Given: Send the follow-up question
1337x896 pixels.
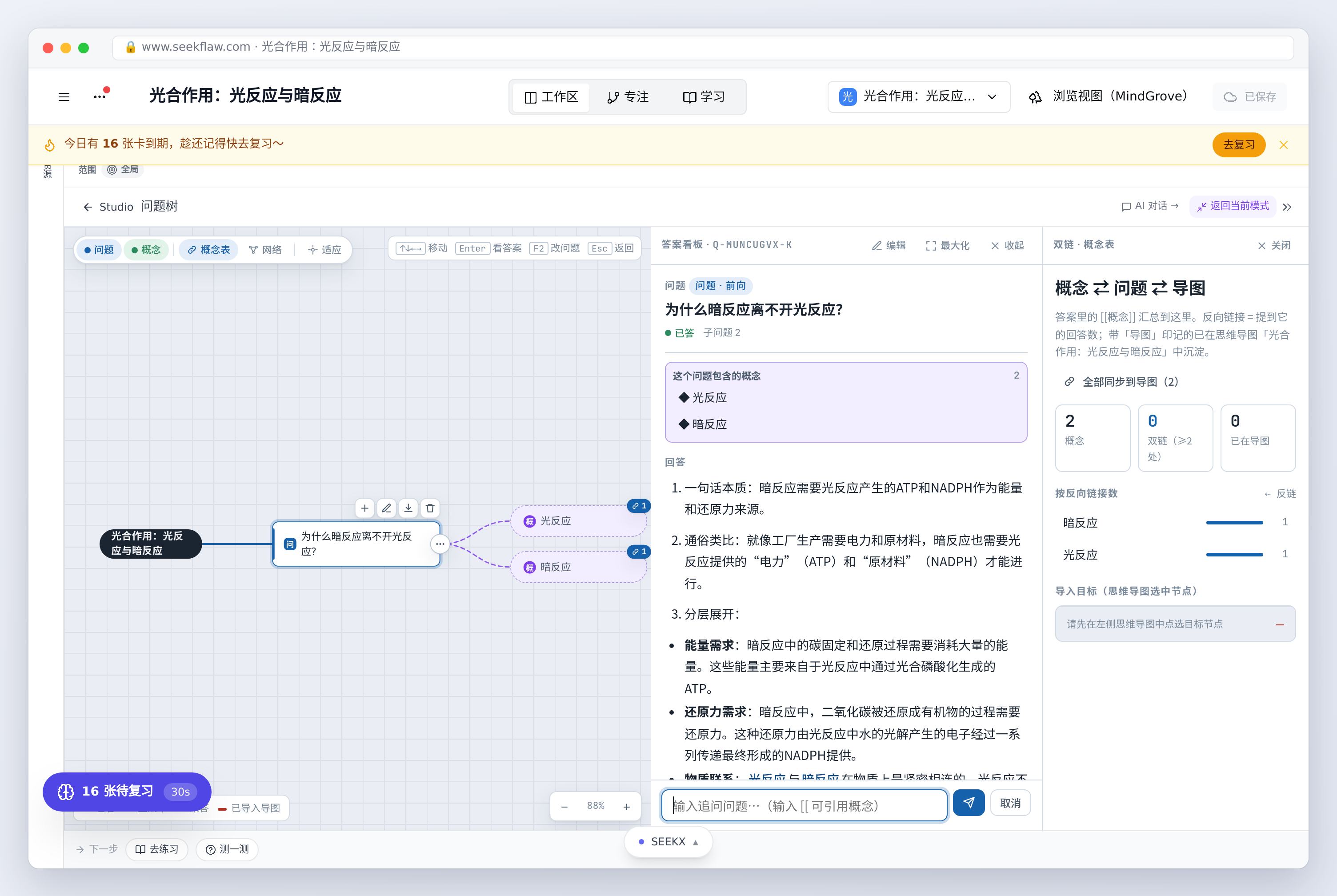Looking at the screenshot, I should (x=969, y=803).
